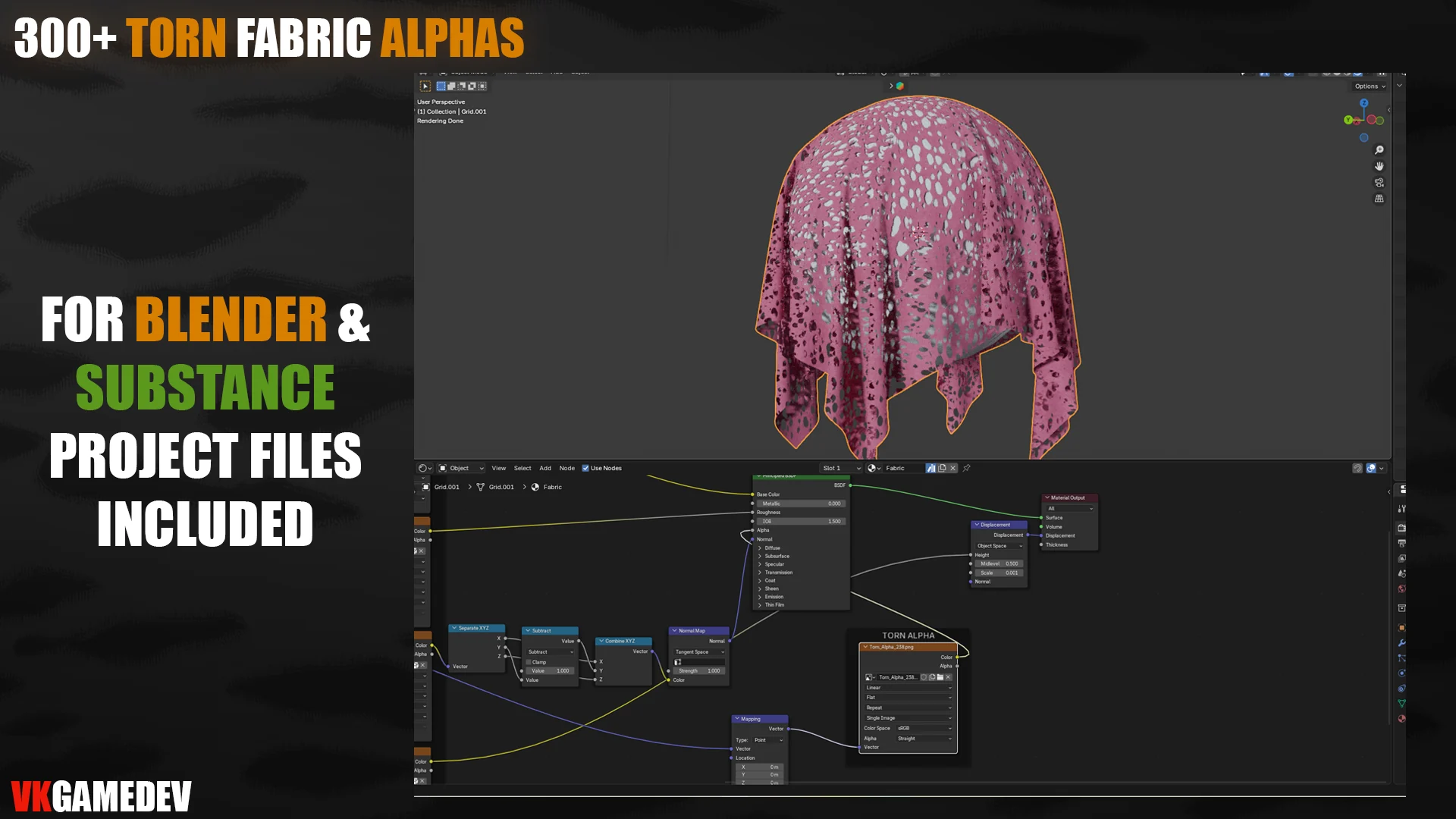Click the colorful material sphere icon in viewport
Viewport: 1456px width, 819px height.
(x=900, y=86)
